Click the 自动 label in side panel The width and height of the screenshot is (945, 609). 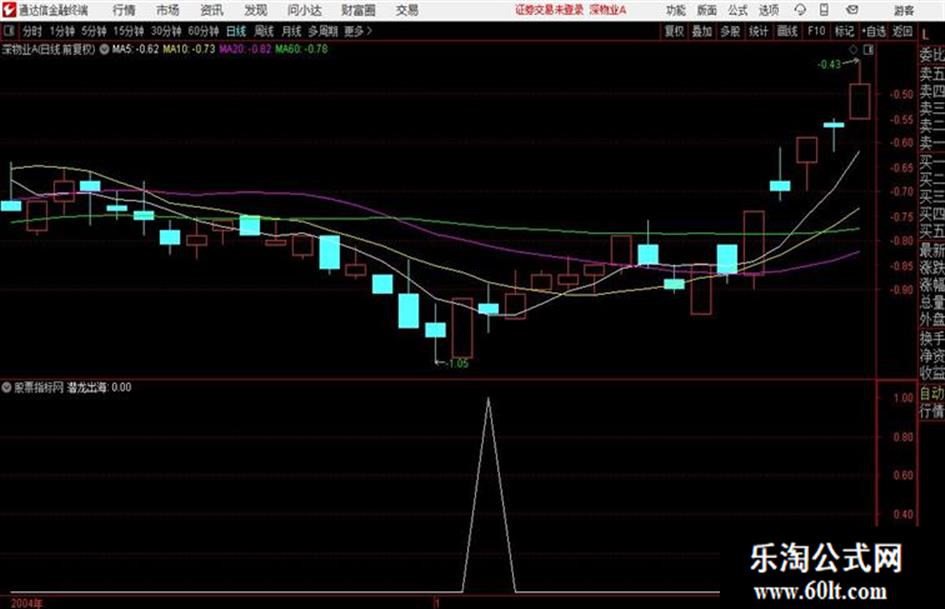click(932, 394)
